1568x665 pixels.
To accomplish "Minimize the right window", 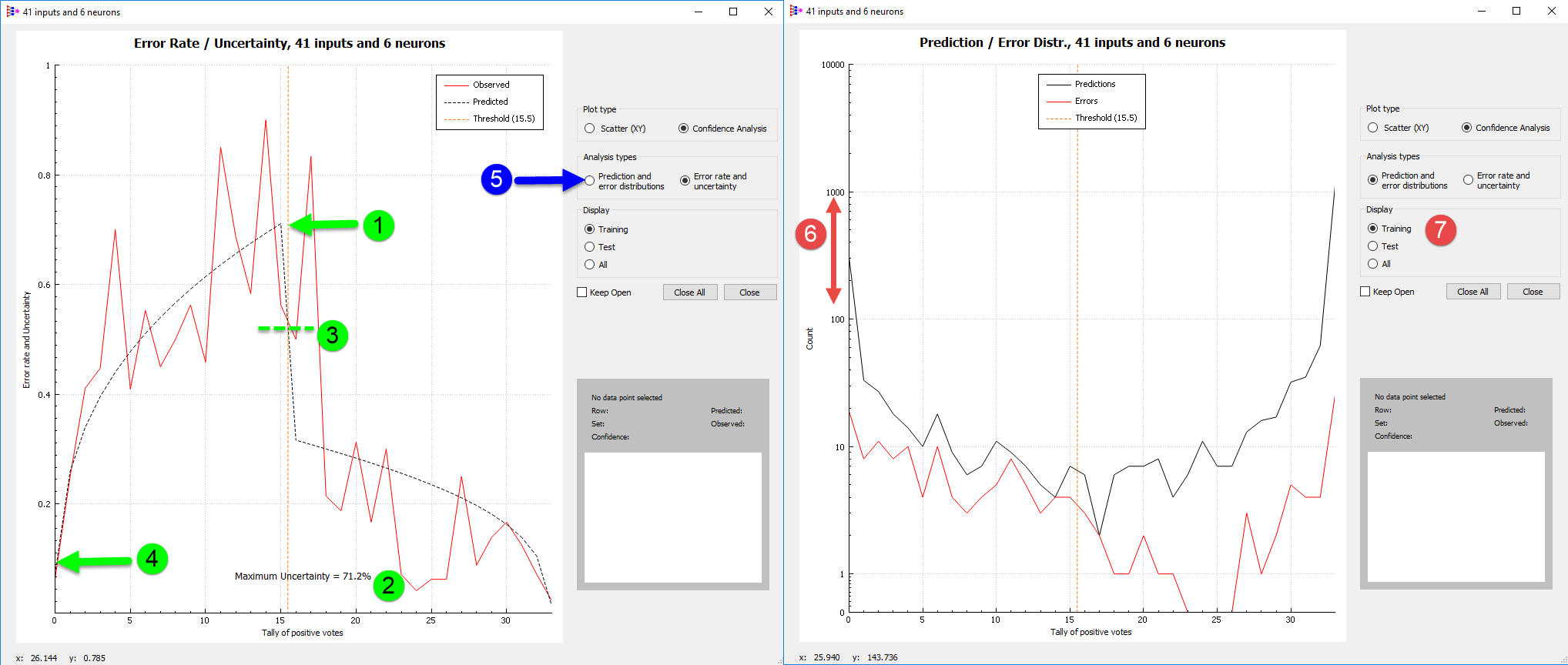I will [1482, 11].
